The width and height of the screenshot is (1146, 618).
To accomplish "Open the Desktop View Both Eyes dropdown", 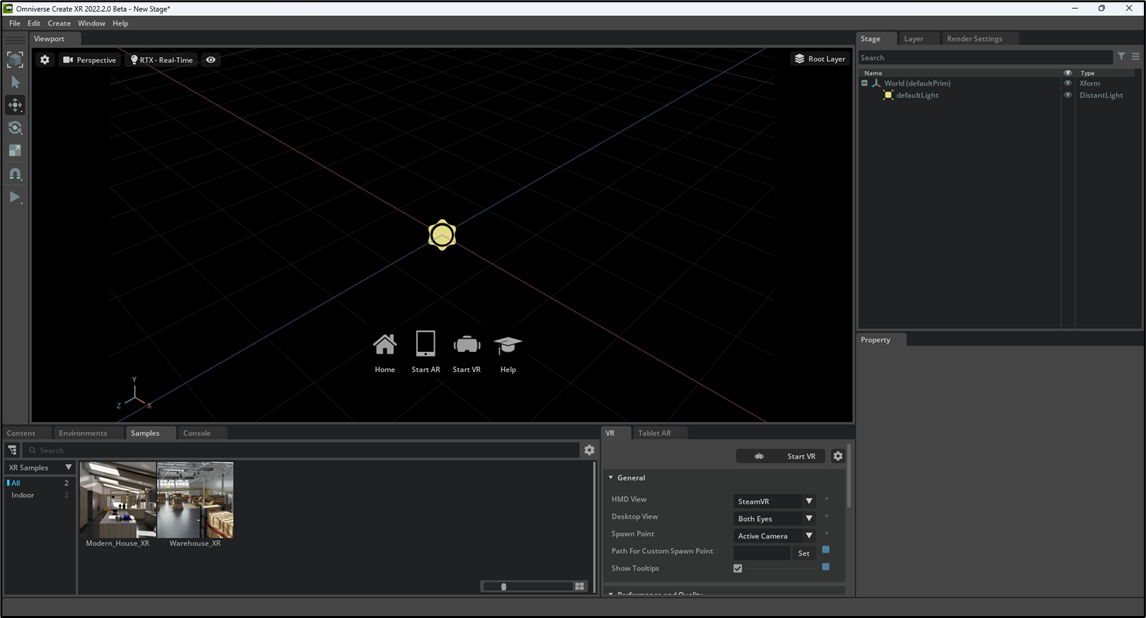I will click(x=775, y=519).
